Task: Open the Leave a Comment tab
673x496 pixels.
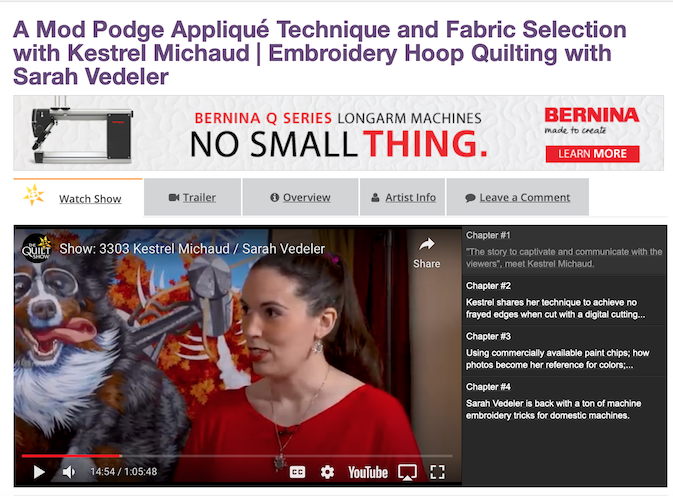Action: tap(518, 197)
